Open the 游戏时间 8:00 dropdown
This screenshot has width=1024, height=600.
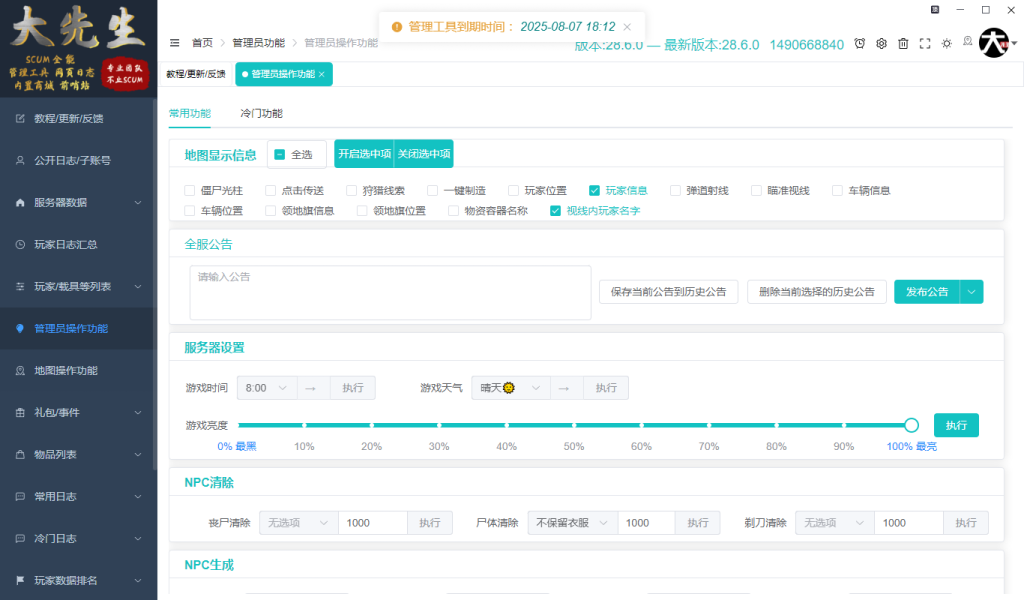tap(268, 388)
